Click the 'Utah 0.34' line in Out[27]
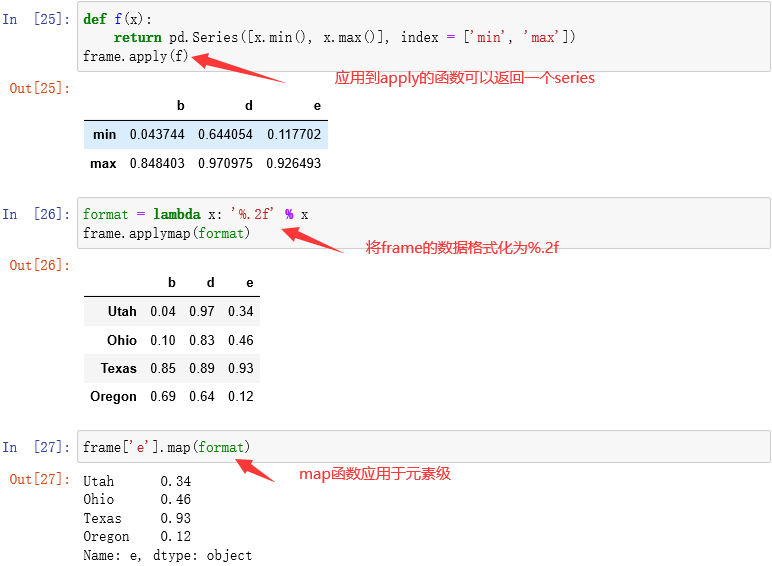This screenshot has height=566, width=772. coord(137,481)
